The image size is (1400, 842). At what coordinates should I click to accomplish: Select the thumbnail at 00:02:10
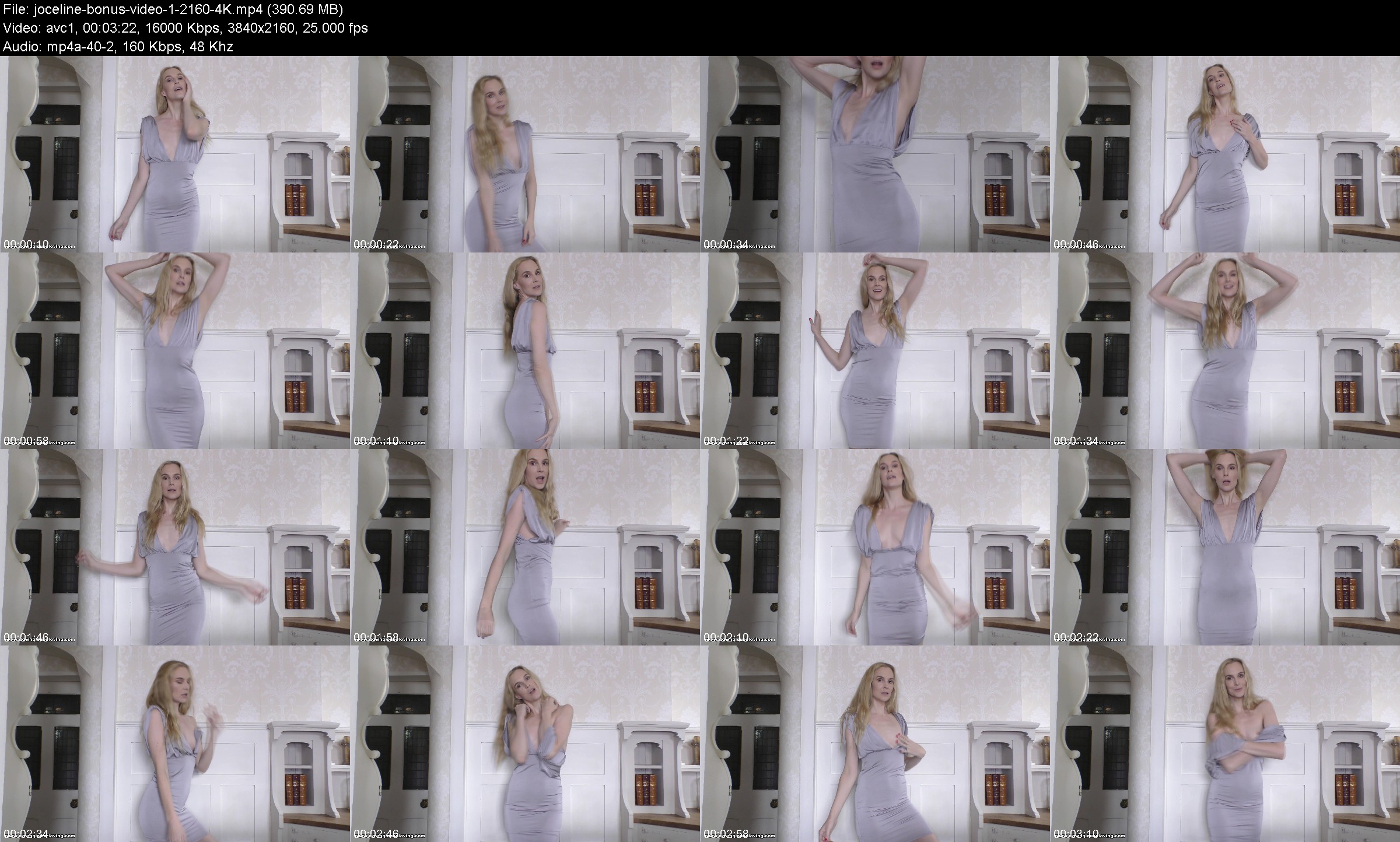tap(875, 547)
